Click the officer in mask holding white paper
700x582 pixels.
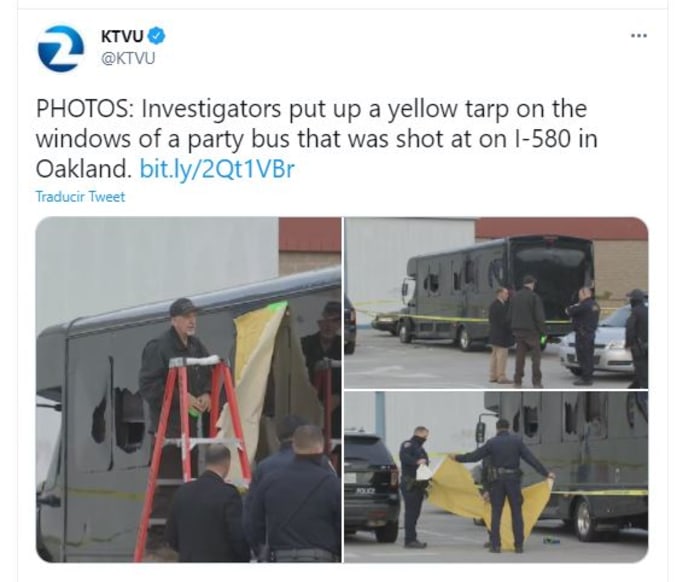[x=415, y=486]
